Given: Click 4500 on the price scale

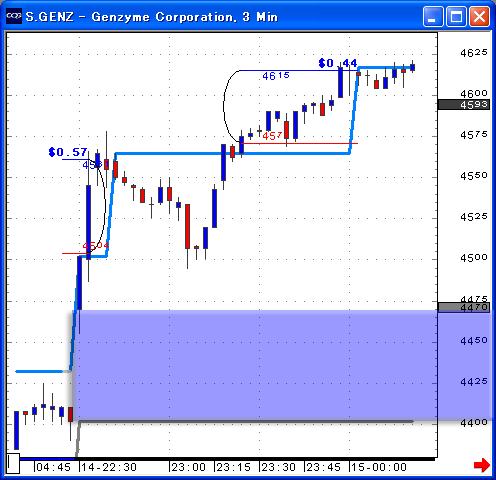Looking at the screenshot, I should click(x=474, y=258).
